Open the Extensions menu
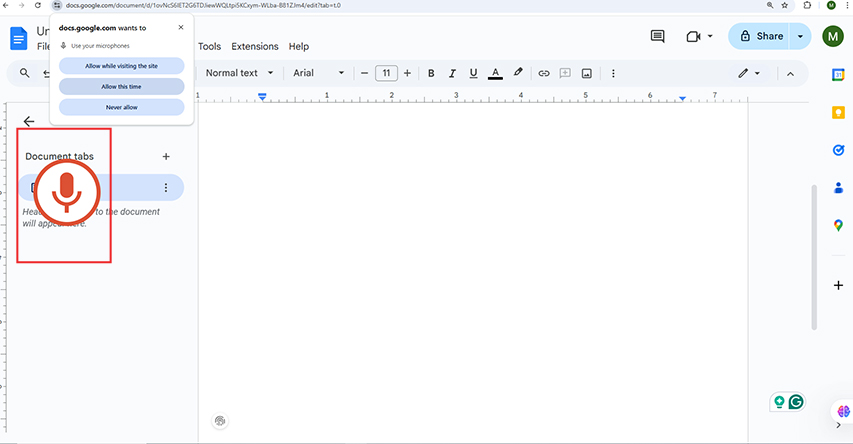 tap(255, 46)
